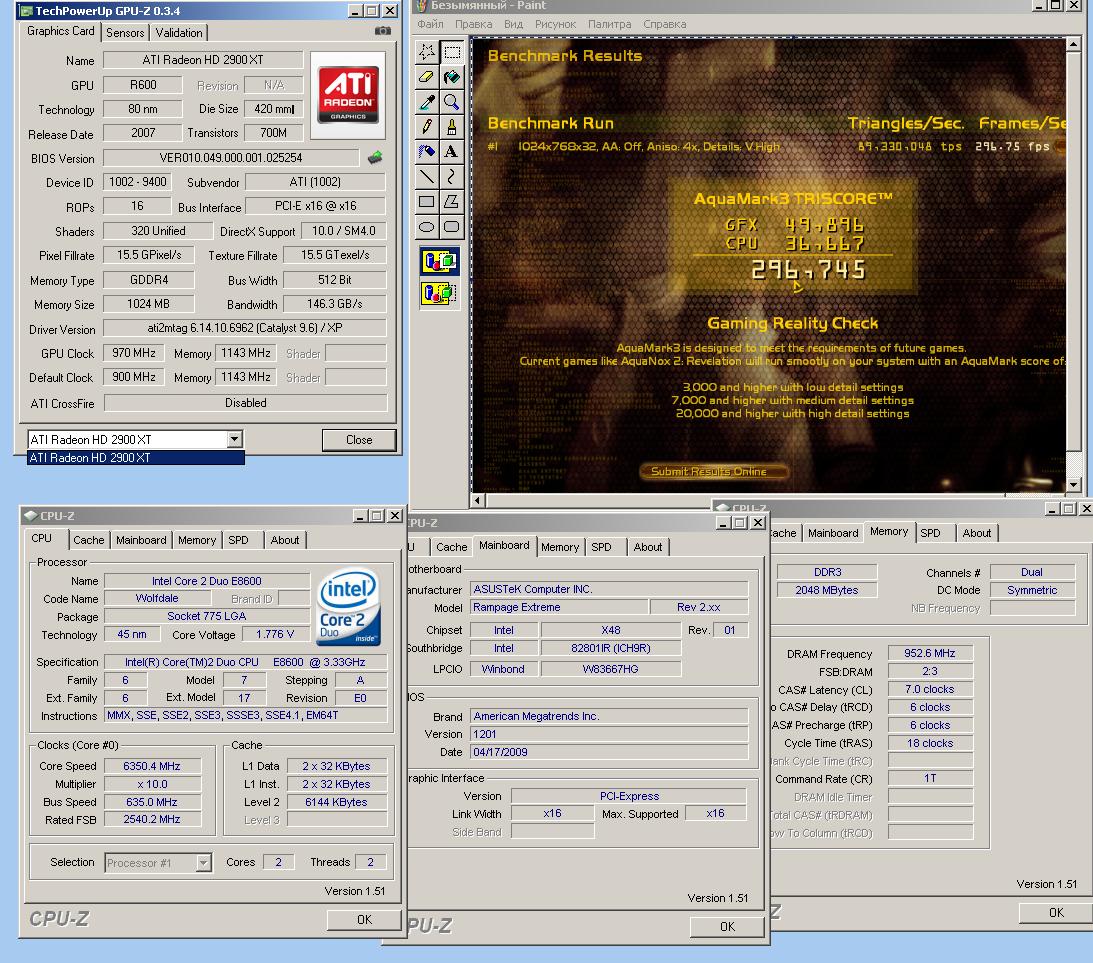
Task: Click the ATI Radeon logo in GPU-Z
Action: (348, 93)
